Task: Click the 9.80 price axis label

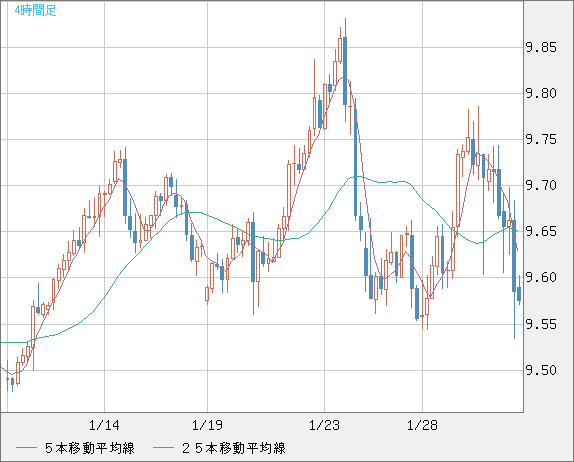Action: click(541, 93)
